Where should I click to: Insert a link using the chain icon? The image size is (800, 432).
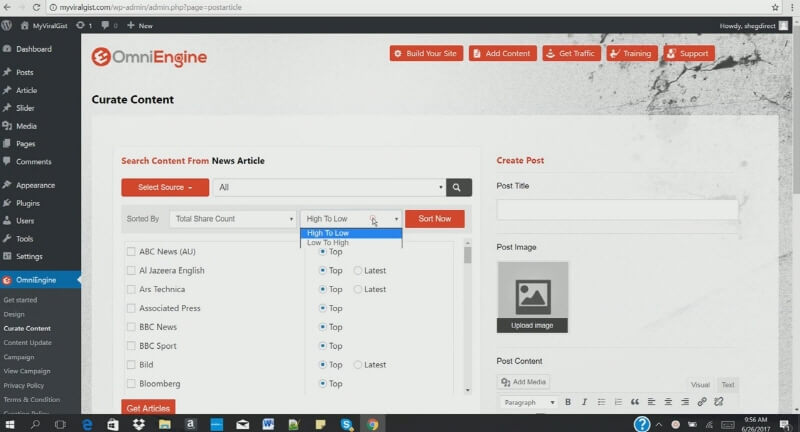(x=702, y=402)
